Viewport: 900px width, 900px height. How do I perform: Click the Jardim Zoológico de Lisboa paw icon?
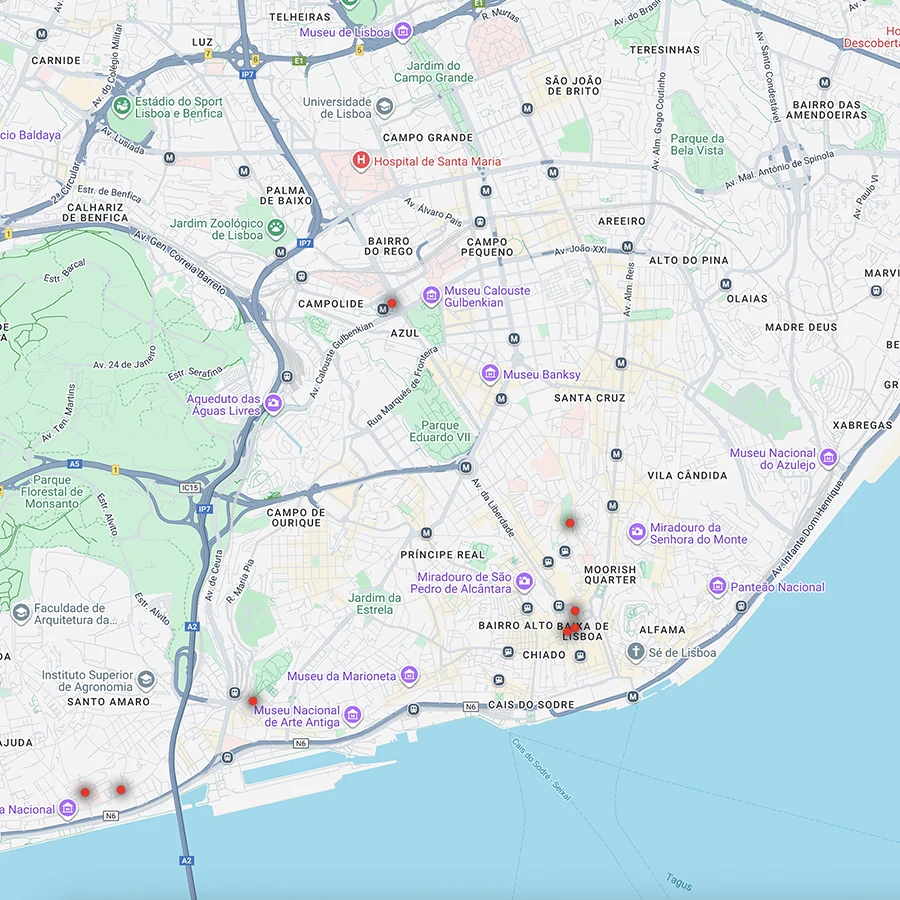[x=275, y=229]
